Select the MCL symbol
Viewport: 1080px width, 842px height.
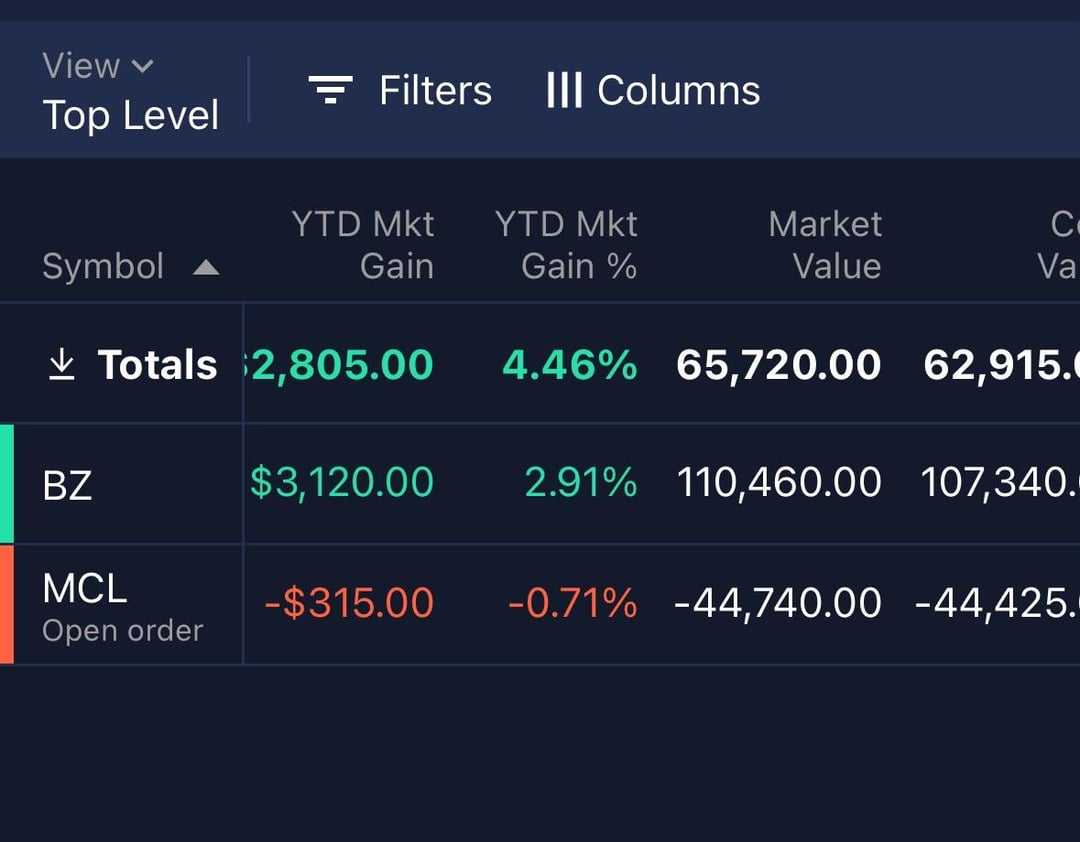click(85, 589)
